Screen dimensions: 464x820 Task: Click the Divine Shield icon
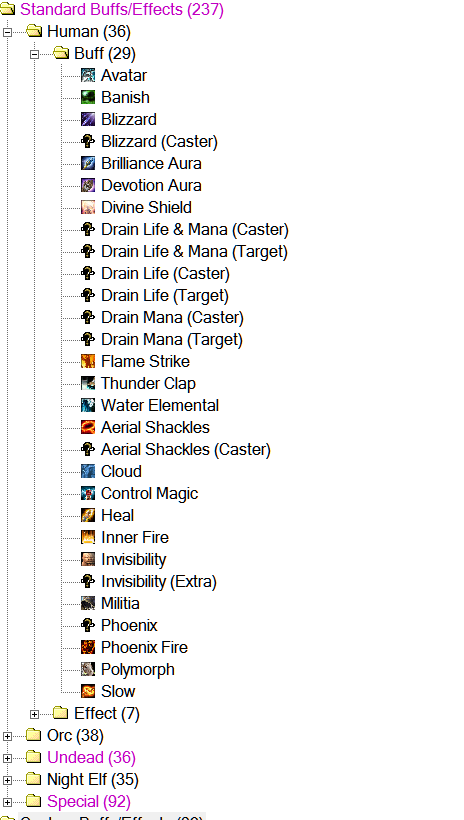pyautogui.click(x=88, y=207)
